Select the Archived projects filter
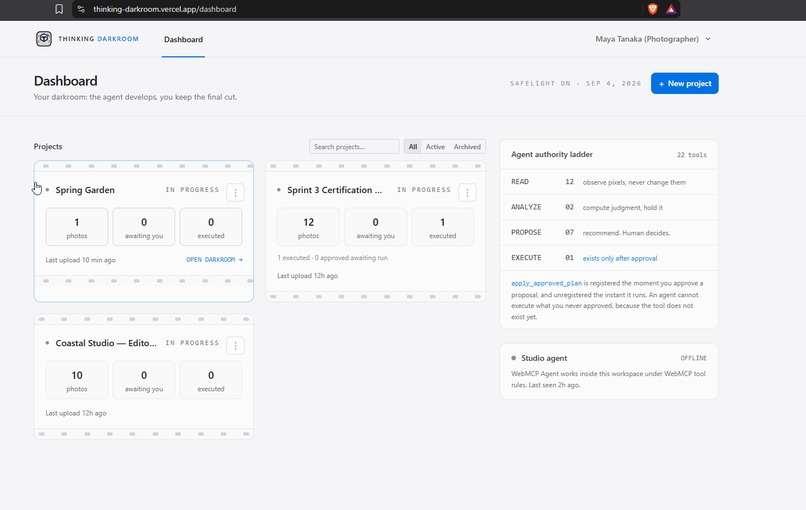The height and width of the screenshot is (510, 806). coord(467,147)
